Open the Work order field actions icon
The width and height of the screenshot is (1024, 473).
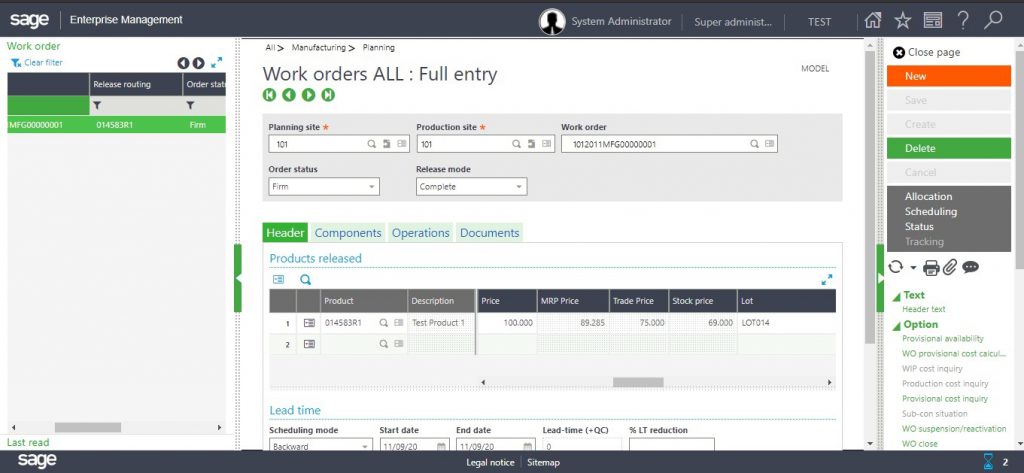pyautogui.click(x=769, y=144)
